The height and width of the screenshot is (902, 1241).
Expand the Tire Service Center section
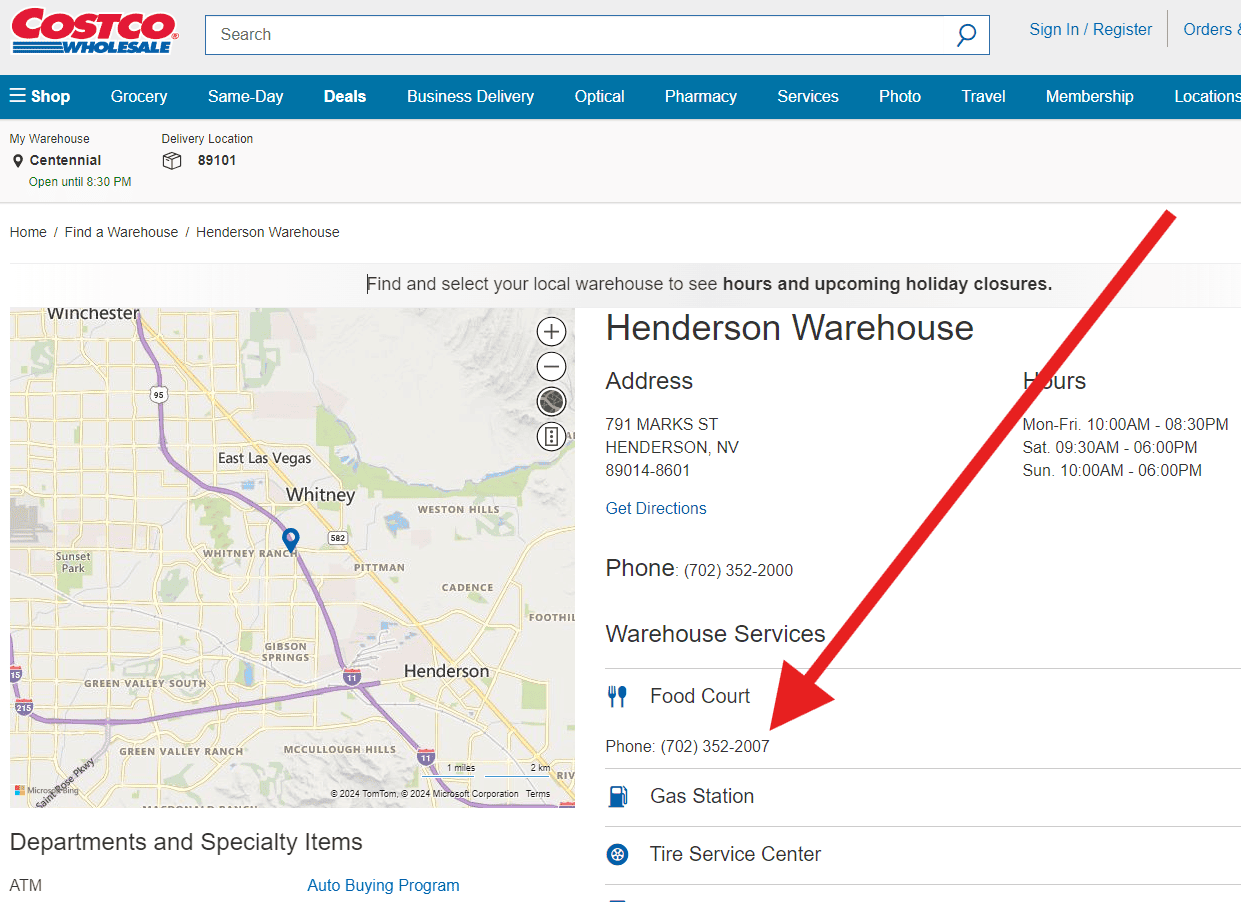click(923, 855)
